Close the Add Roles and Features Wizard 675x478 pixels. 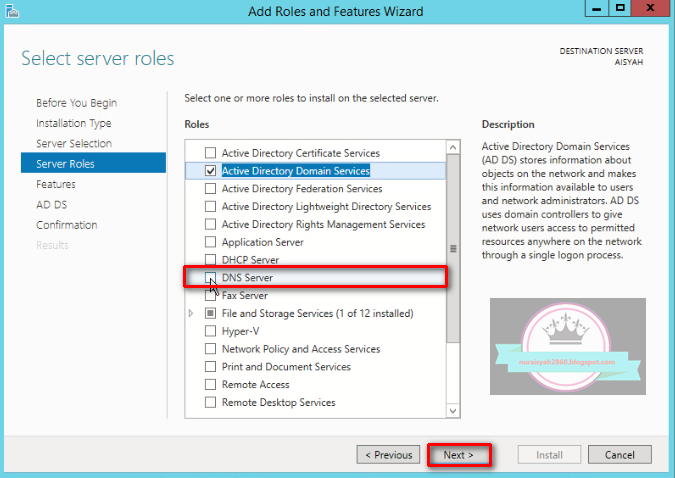650,8
